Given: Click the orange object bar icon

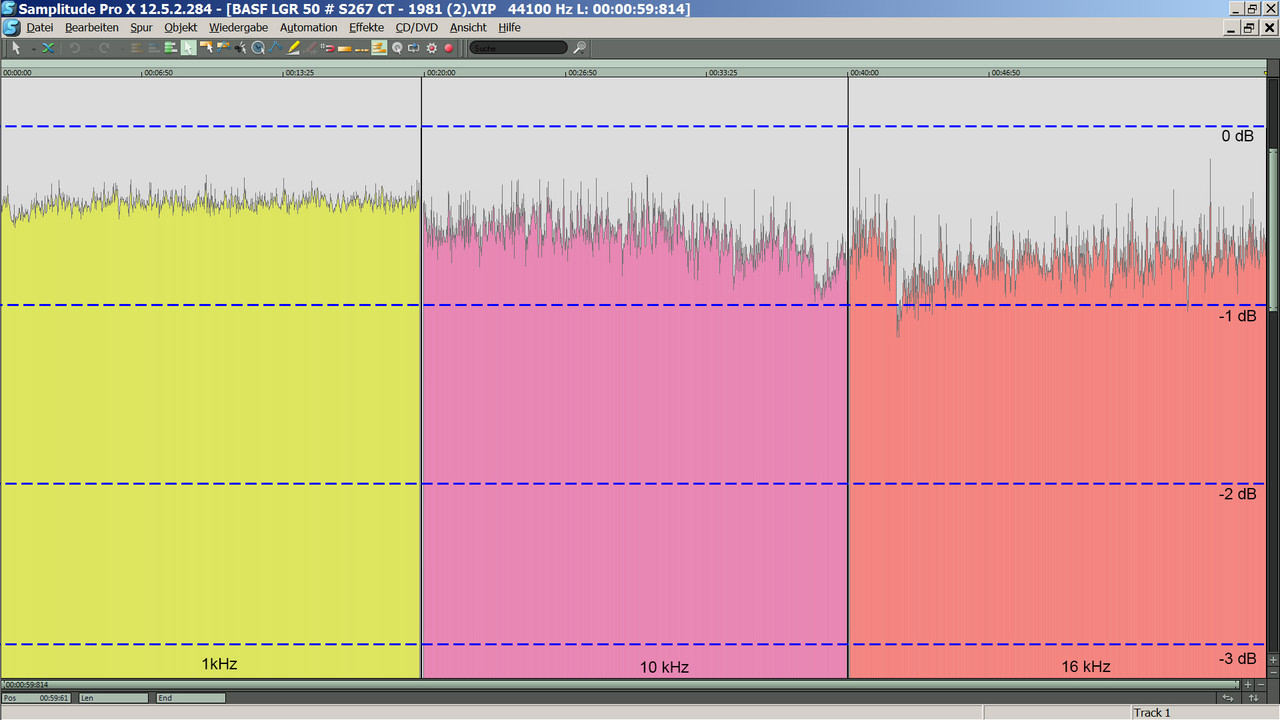Looking at the screenshot, I should tap(345, 48).
